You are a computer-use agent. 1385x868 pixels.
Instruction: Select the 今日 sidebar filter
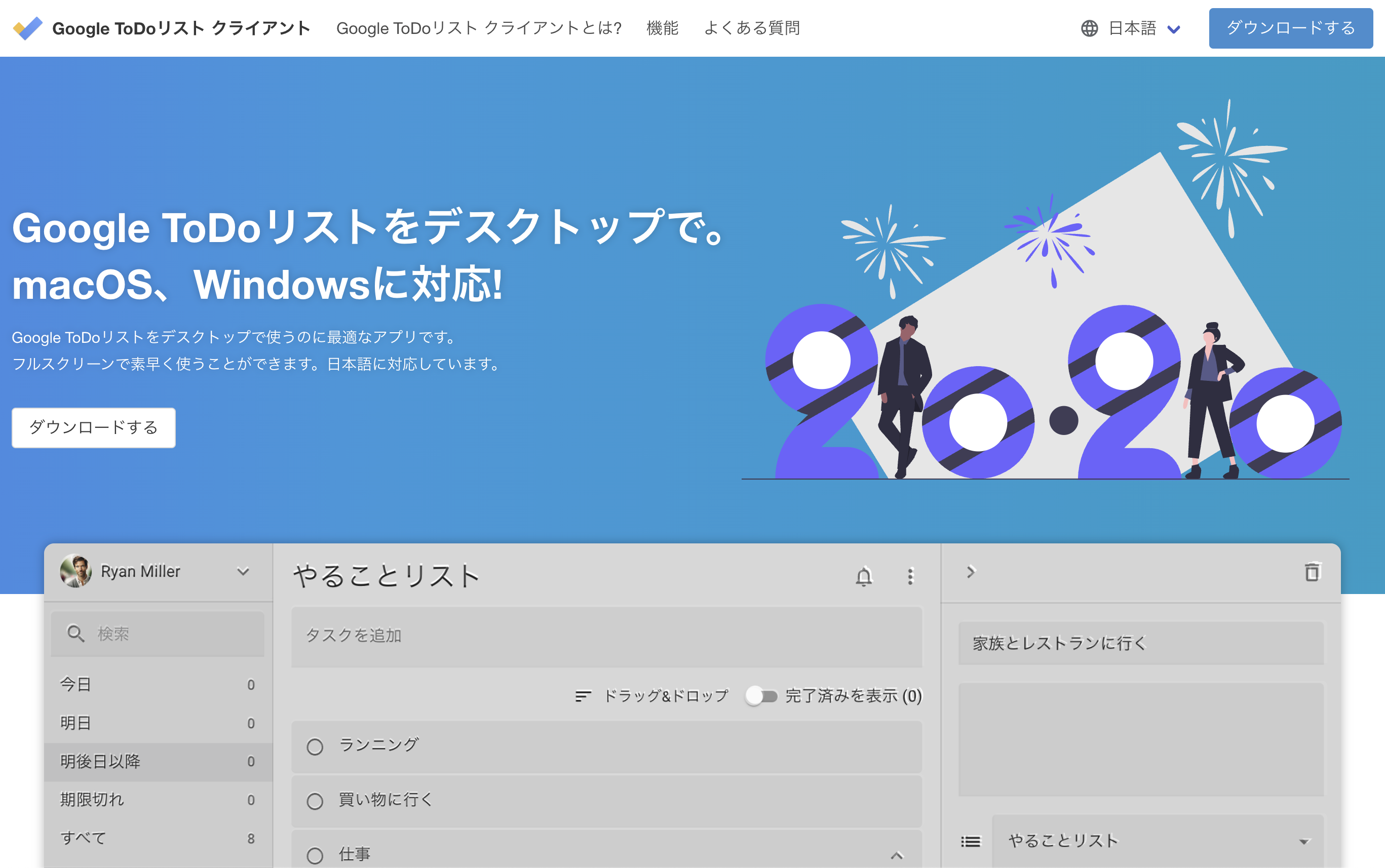click(x=158, y=684)
